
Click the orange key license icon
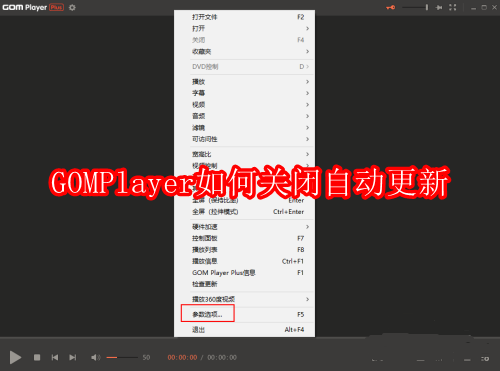click(391, 7)
